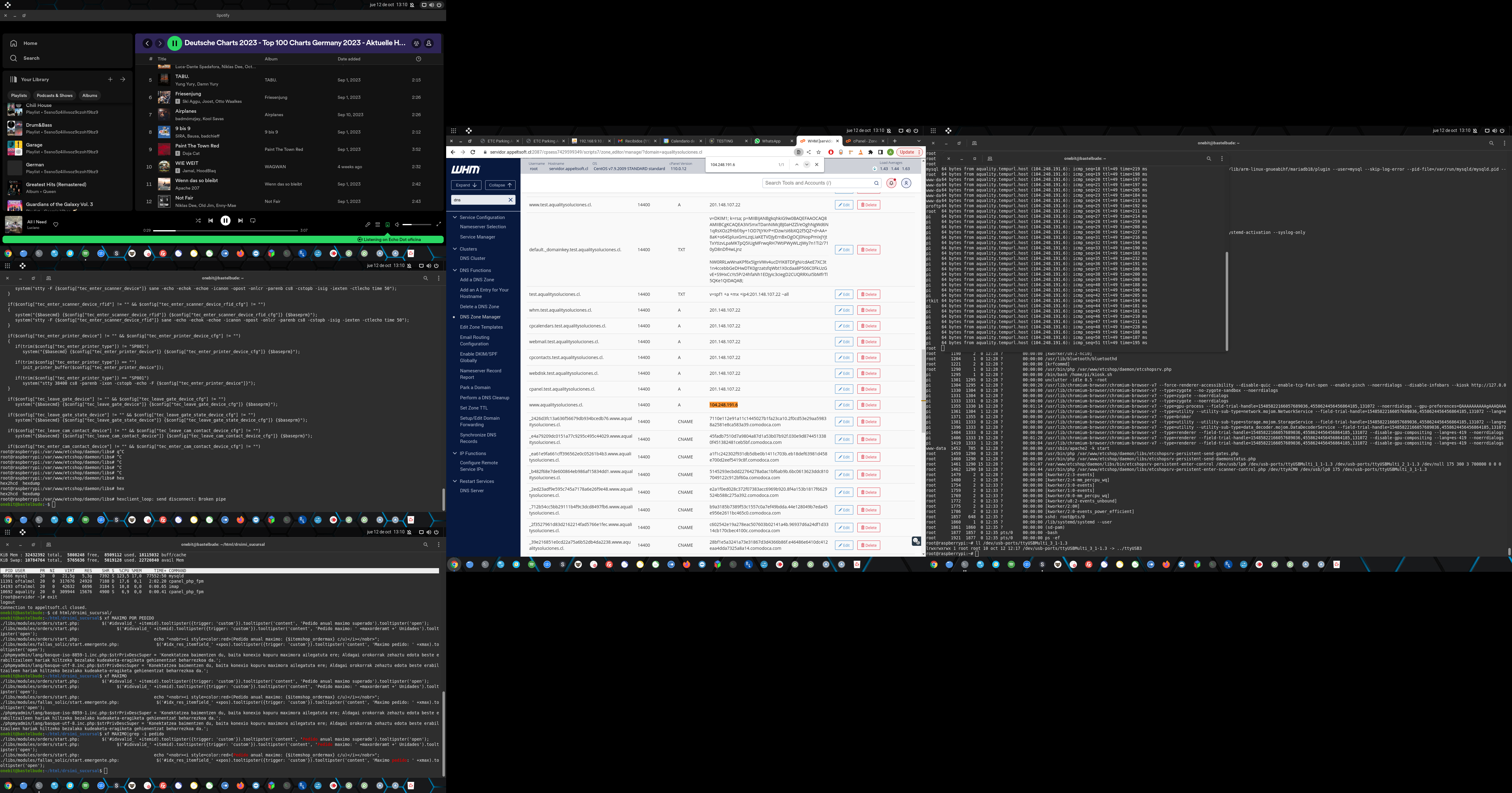The image size is (1512, 793).
Task: Open Connect to a device icon
Action: (x=387, y=224)
